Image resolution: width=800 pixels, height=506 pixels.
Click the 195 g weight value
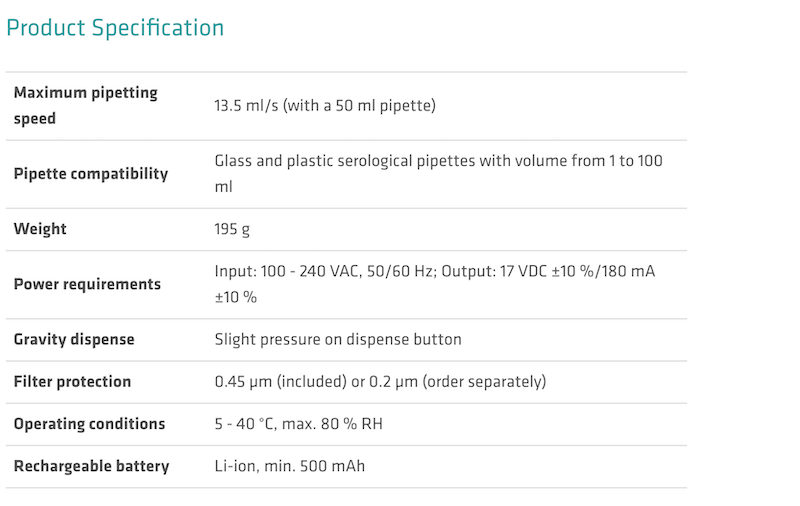232,229
